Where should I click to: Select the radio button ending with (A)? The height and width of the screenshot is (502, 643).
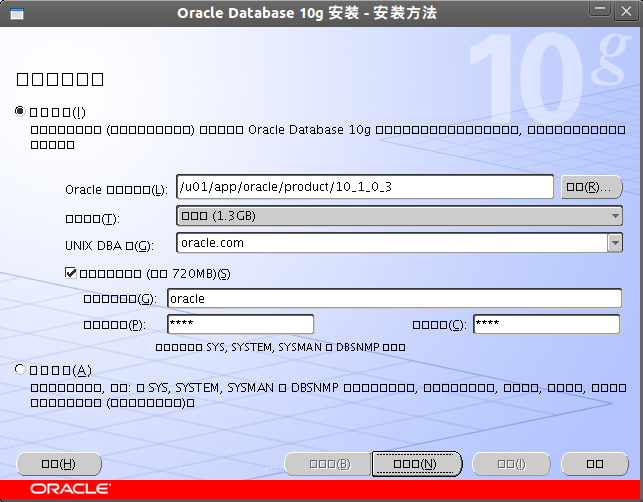(x=20, y=370)
